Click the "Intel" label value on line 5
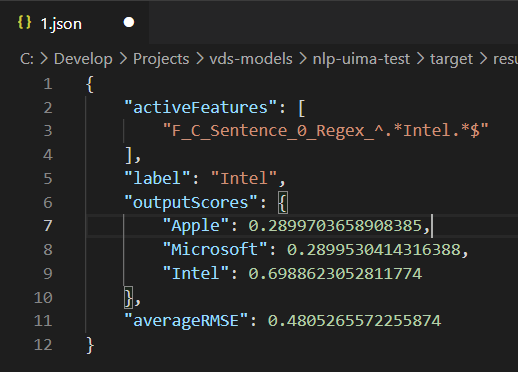Screen dimensions: 518x372 coord(244,178)
